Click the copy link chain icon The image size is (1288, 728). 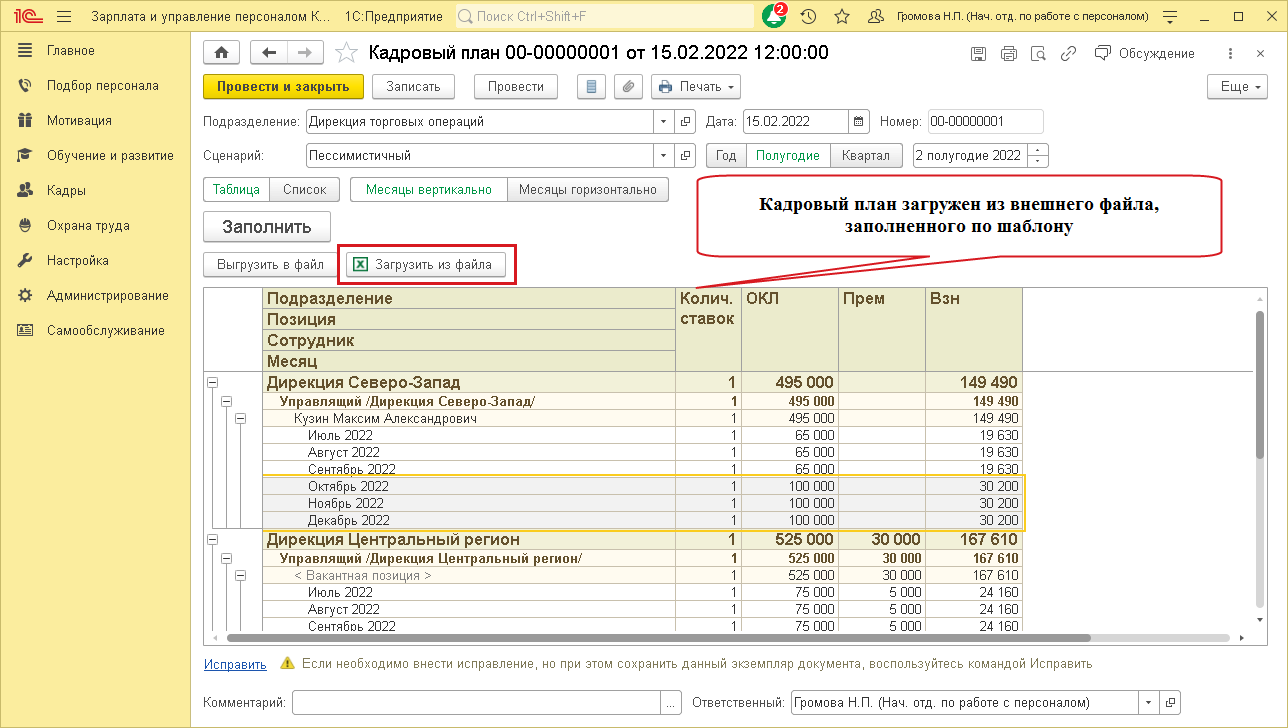[x=1069, y=54]
